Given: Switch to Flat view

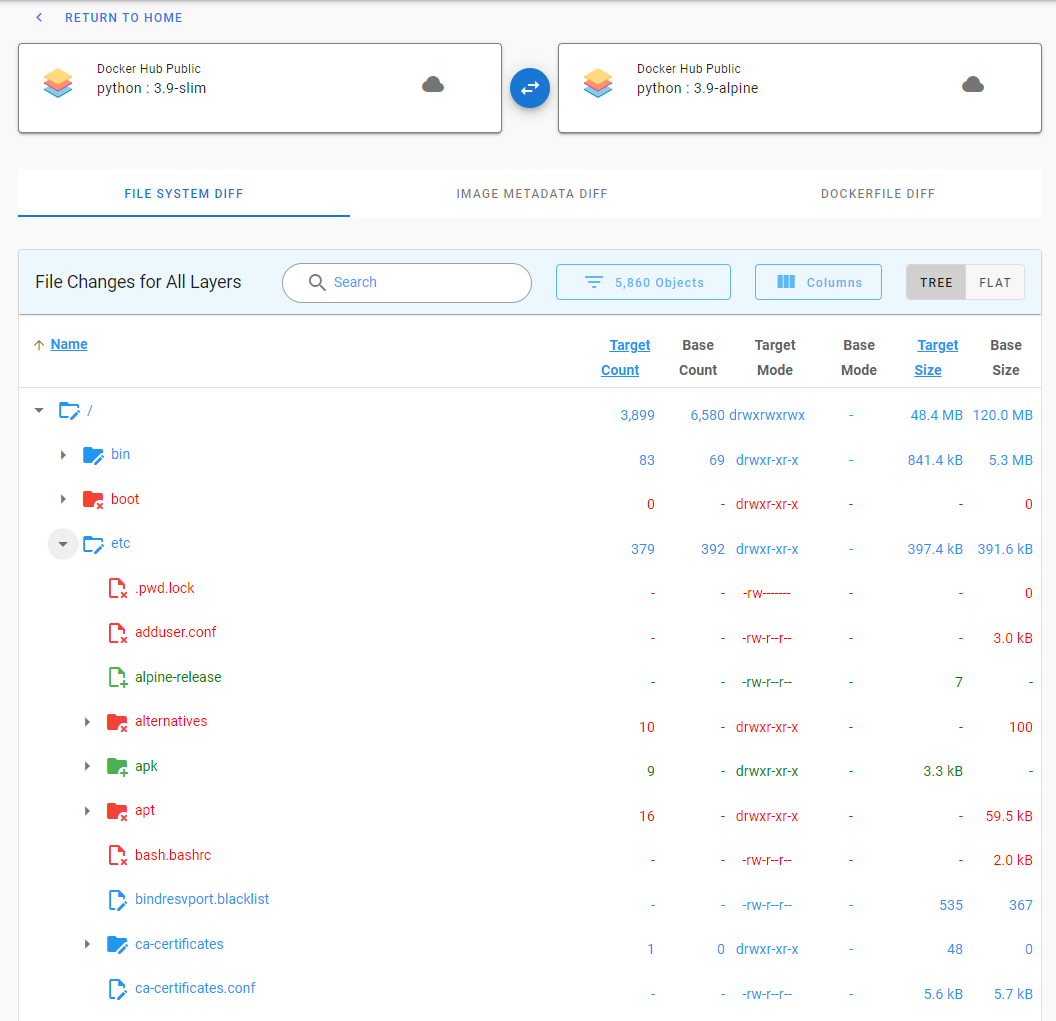Looking at the screenshot, I should click(995, 282).
